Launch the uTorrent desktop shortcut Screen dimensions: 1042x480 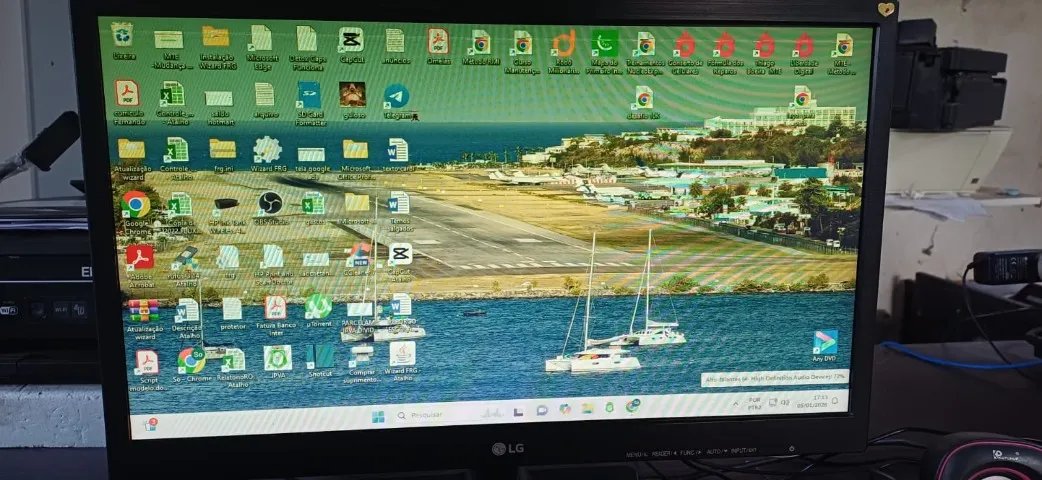(x=318, y=306)
